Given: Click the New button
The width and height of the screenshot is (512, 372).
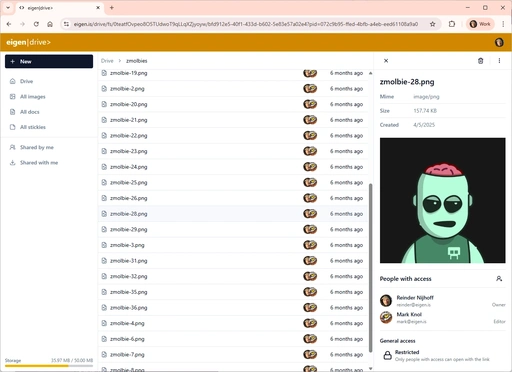Looking at the screenshot, I should coord(49,61).
